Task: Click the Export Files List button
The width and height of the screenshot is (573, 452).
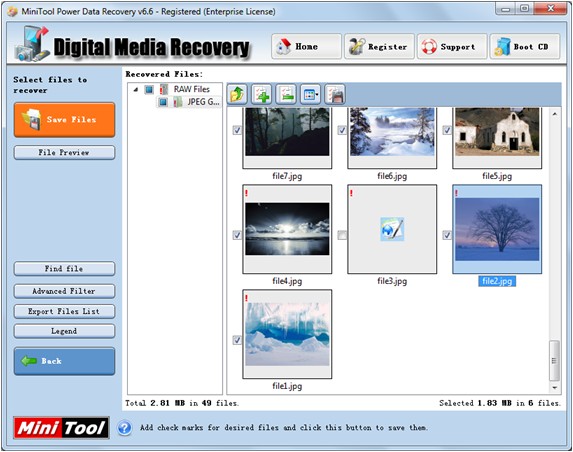Action: click(64, 311)
